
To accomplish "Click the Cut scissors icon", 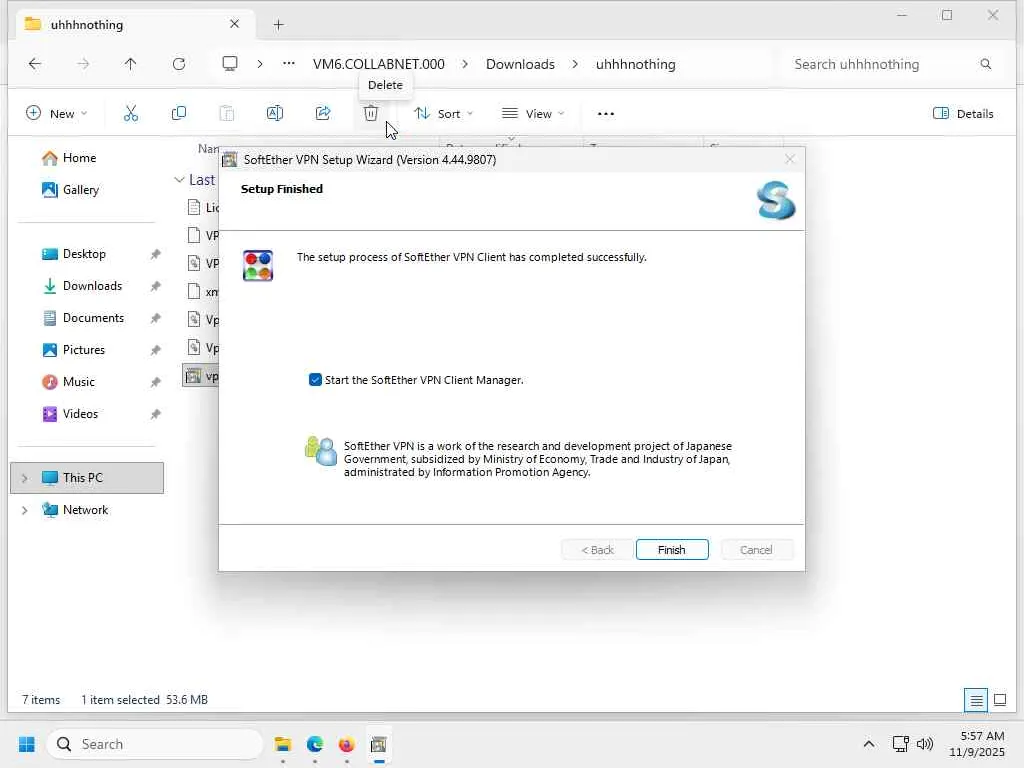I will coord(131,114).
